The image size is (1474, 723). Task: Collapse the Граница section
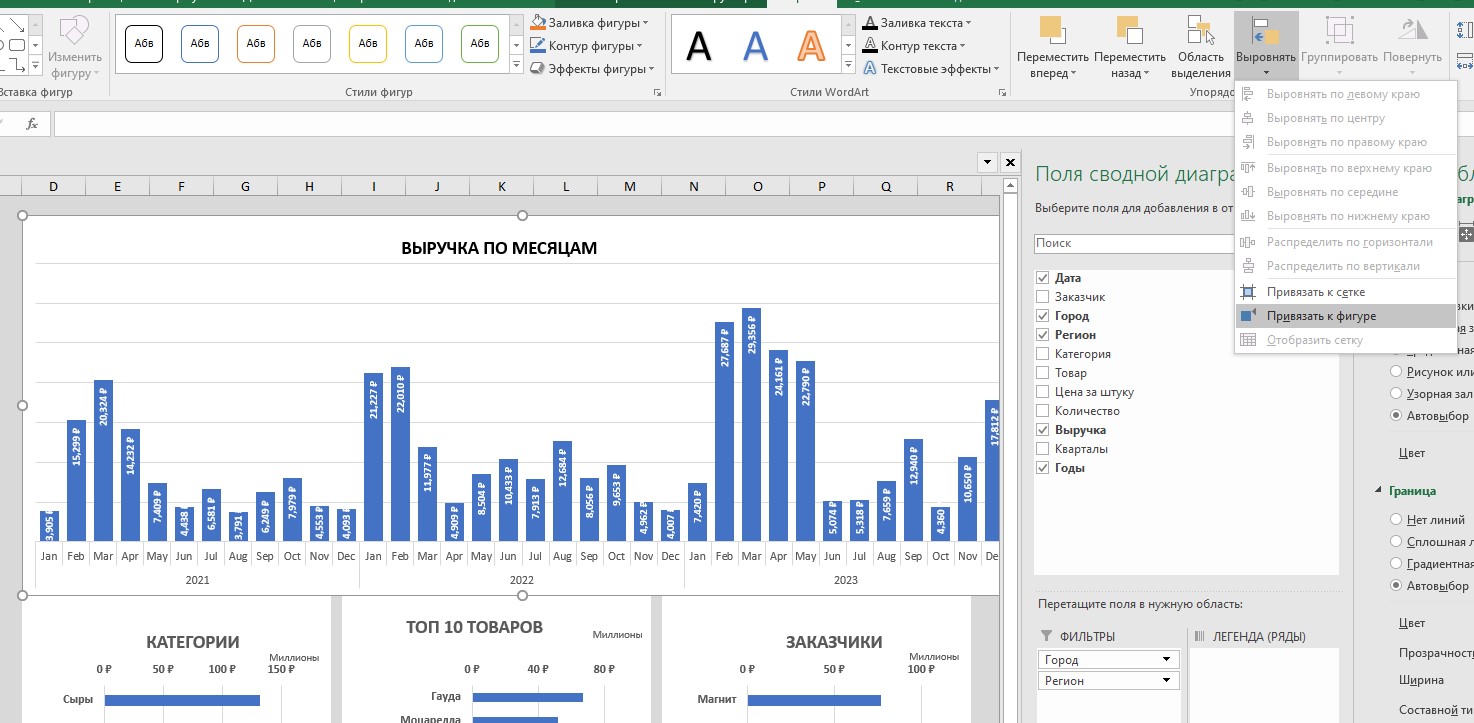1378,491
